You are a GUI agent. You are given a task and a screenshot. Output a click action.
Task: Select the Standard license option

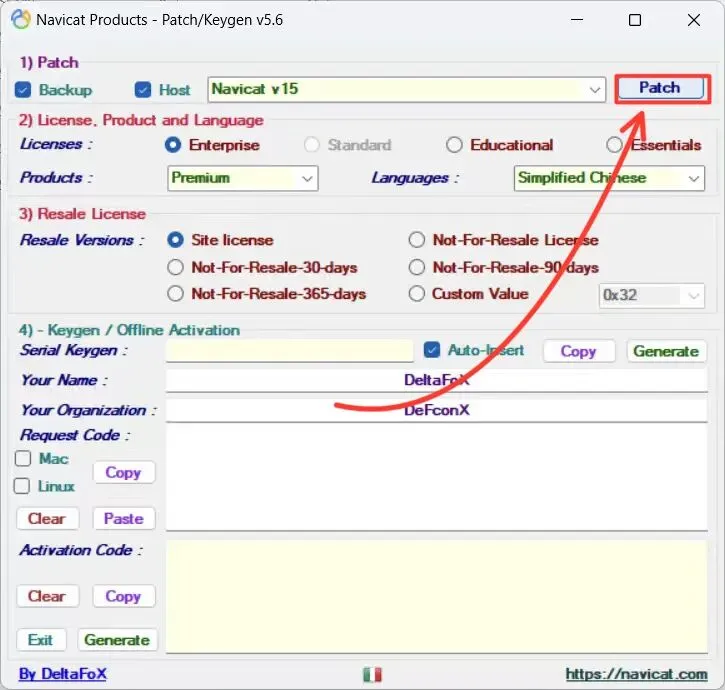312,145
